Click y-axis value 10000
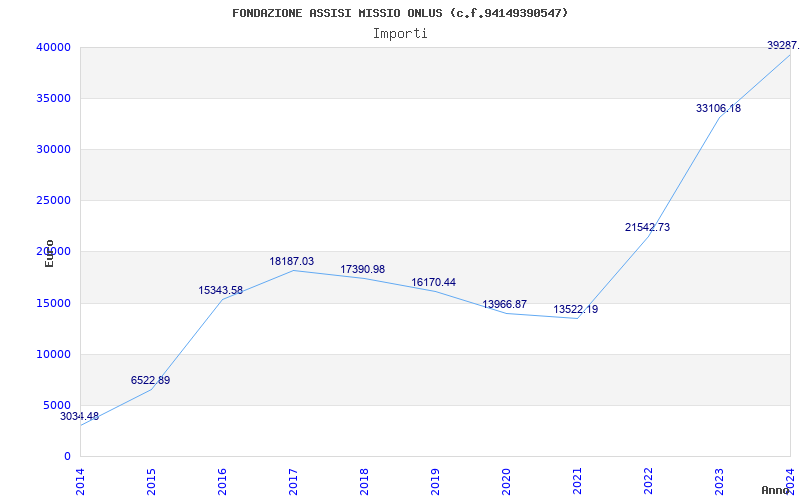800x500 pixels. [x=53, y=355]
